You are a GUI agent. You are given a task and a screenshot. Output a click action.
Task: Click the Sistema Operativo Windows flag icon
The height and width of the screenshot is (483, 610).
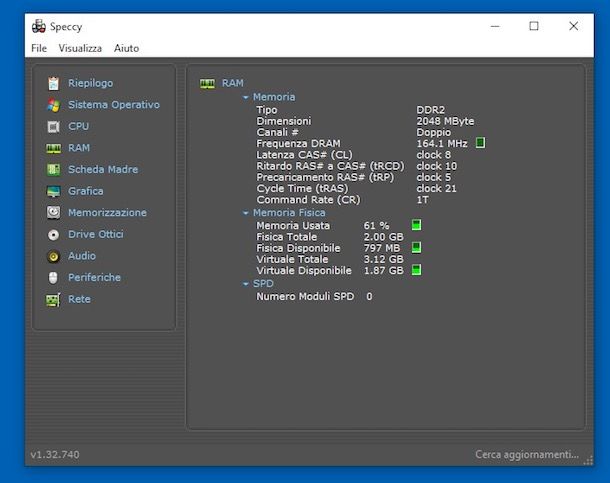(53, 105)
